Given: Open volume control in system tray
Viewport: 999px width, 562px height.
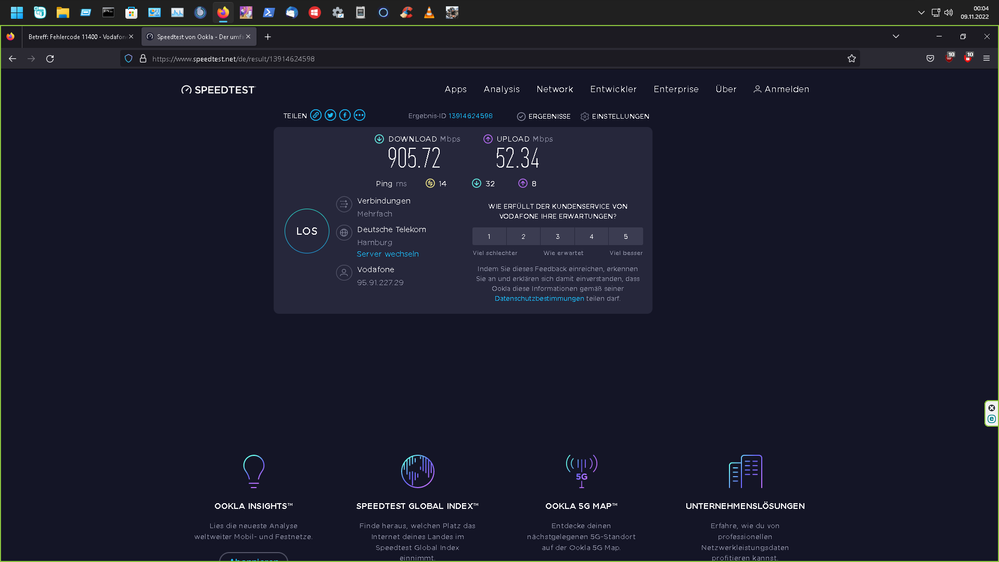Looking at the screenshot, I should click(949, 12).
